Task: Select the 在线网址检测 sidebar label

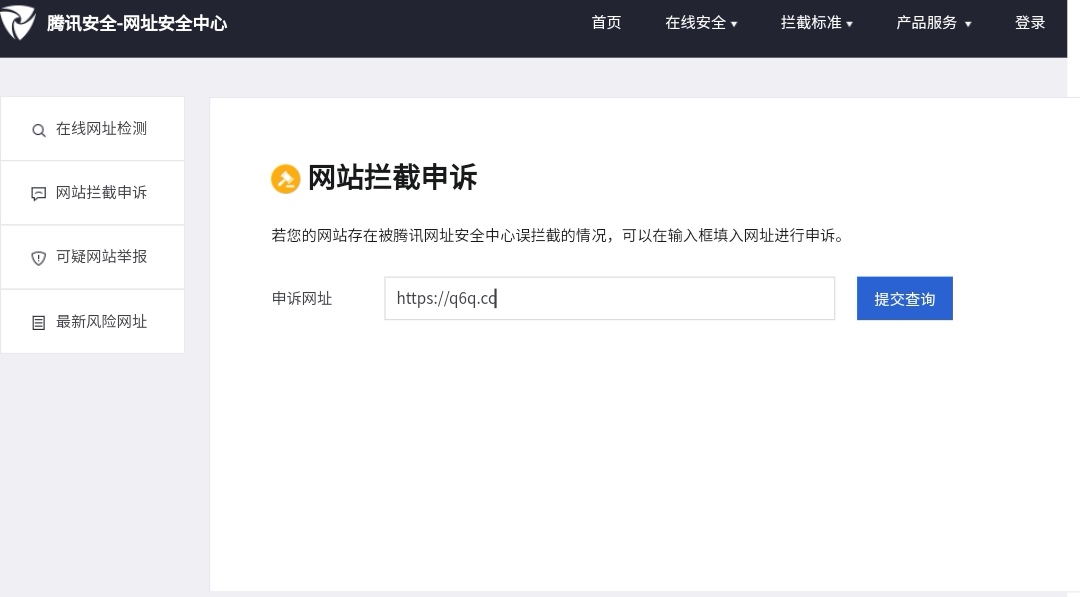Action: tap(101, 129)
